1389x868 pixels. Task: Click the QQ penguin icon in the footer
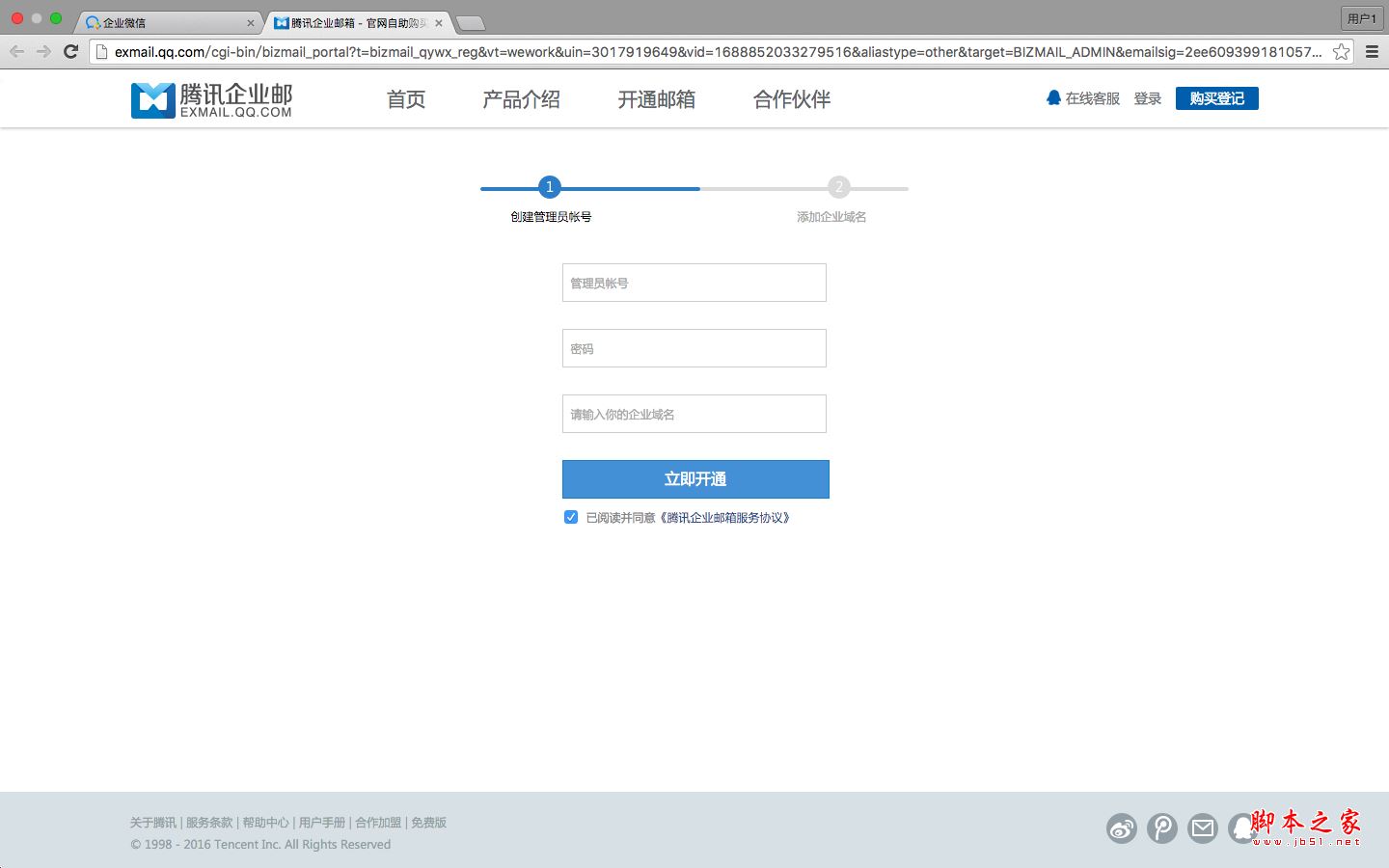[1242, 828]
